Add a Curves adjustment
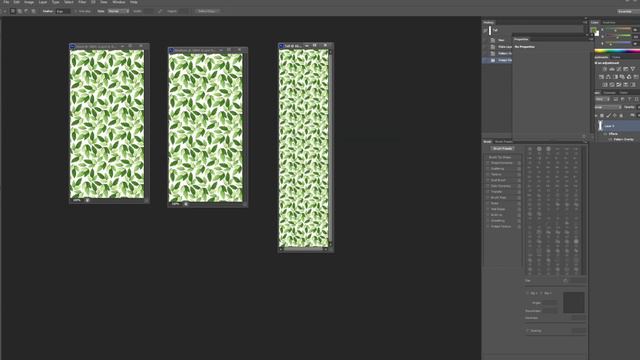The width and height of the screenshot is (640, 360). coord(618,69)
